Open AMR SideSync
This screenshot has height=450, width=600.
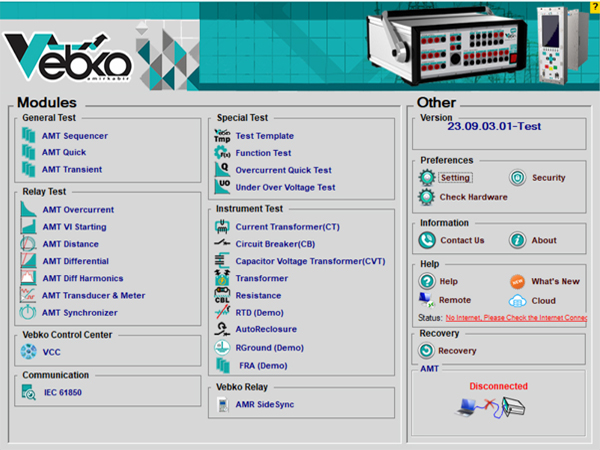265,404
